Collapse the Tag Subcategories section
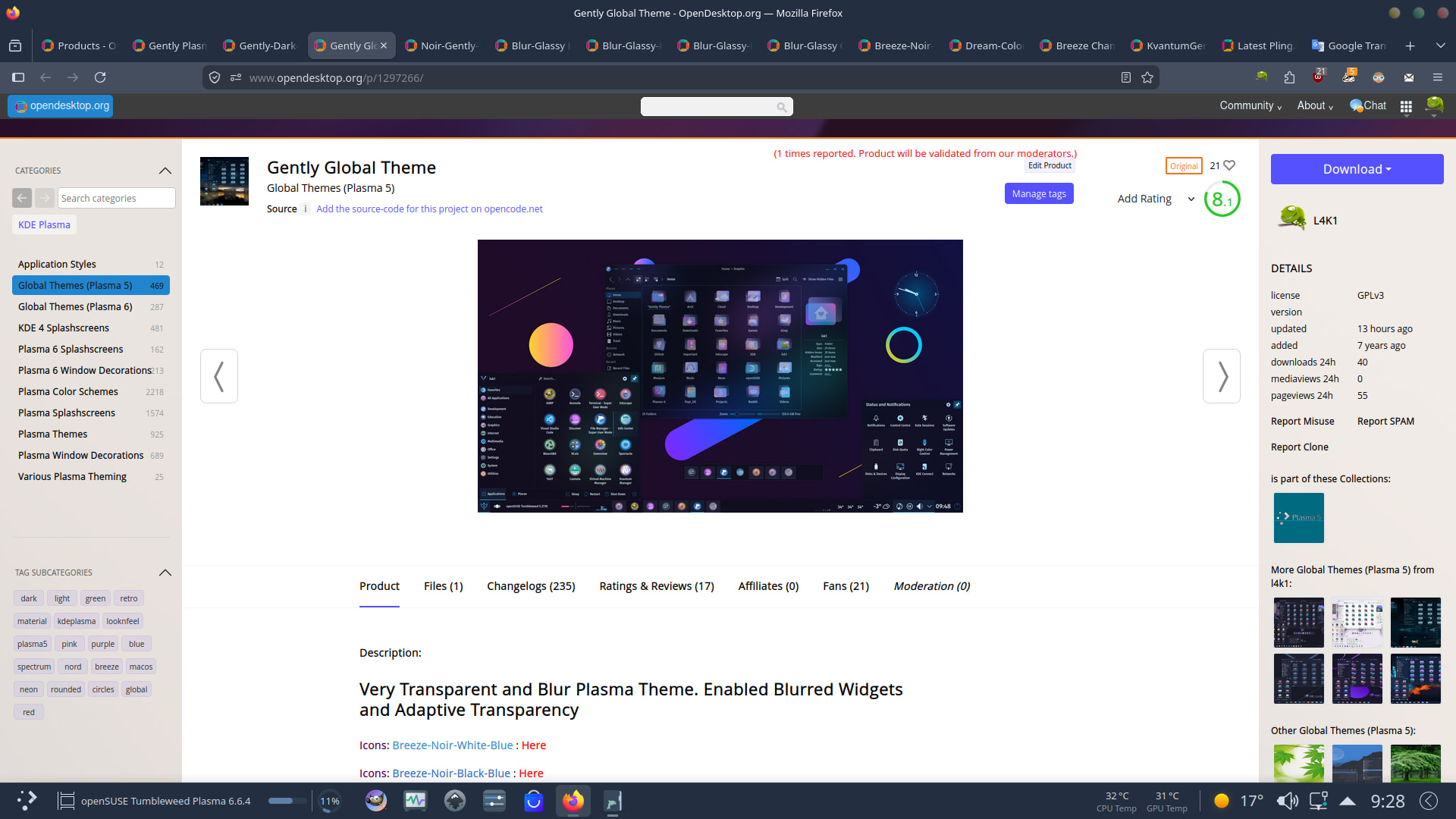This screenshot has width=1456, height=819. click(x=165, y=573)
